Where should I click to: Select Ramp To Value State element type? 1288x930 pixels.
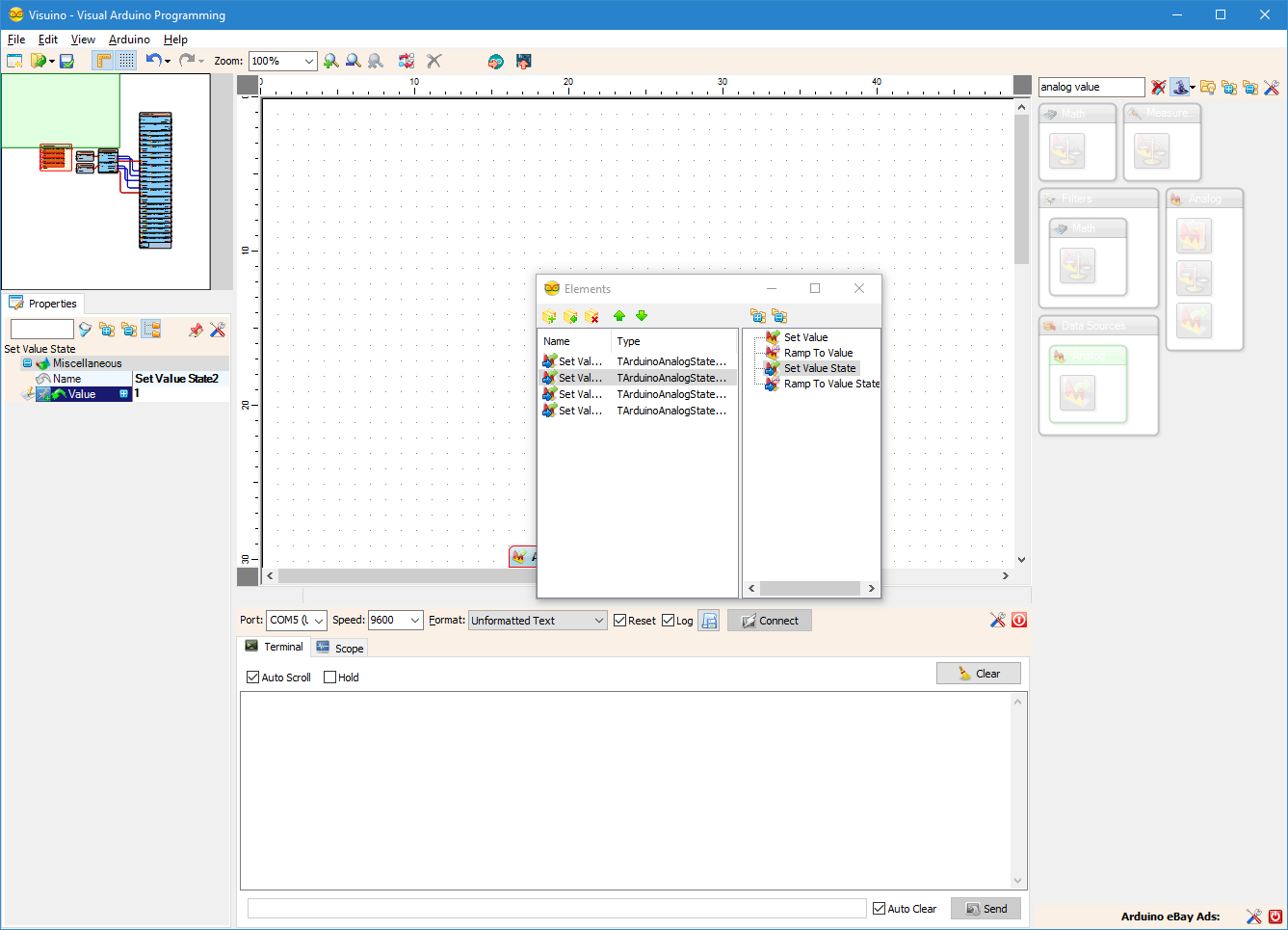pyautogui.click(x=831, y=384)
